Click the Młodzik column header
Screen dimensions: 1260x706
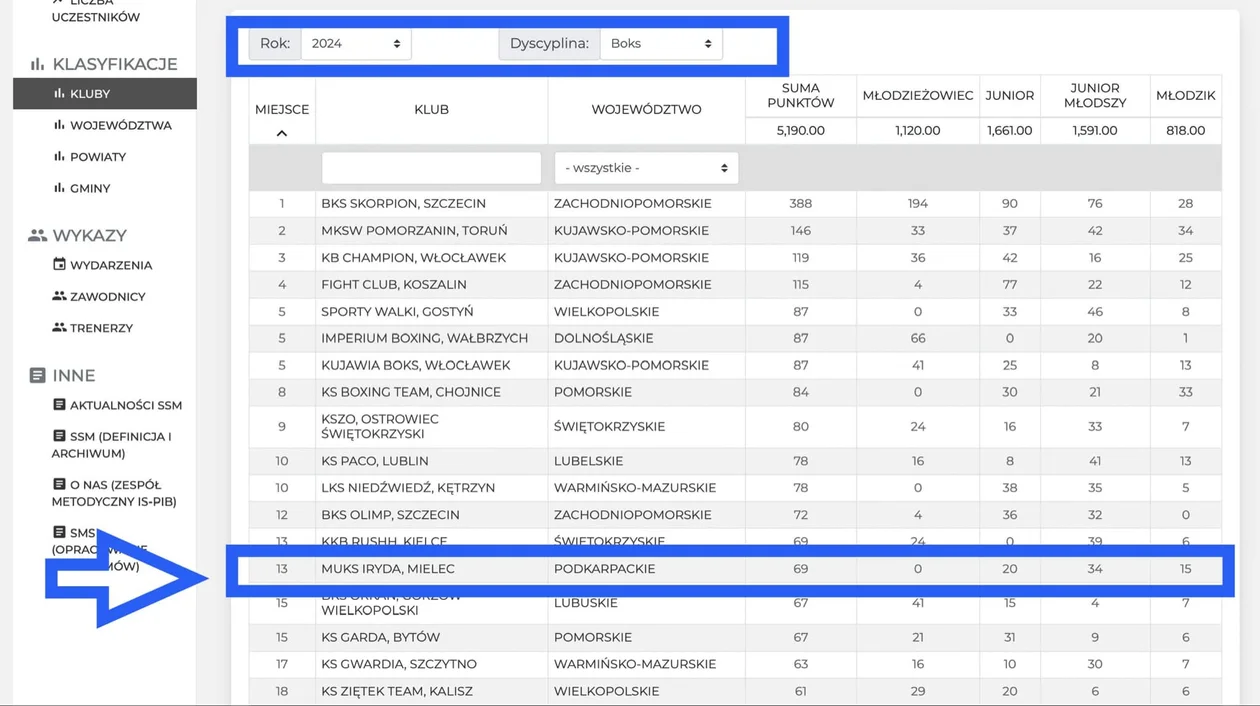point(1185,96)
